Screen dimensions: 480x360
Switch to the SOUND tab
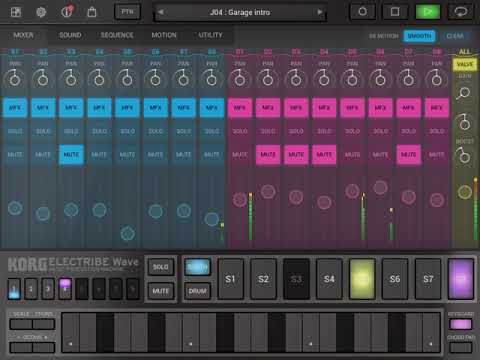pyautogui.click(x=70, y=35)
